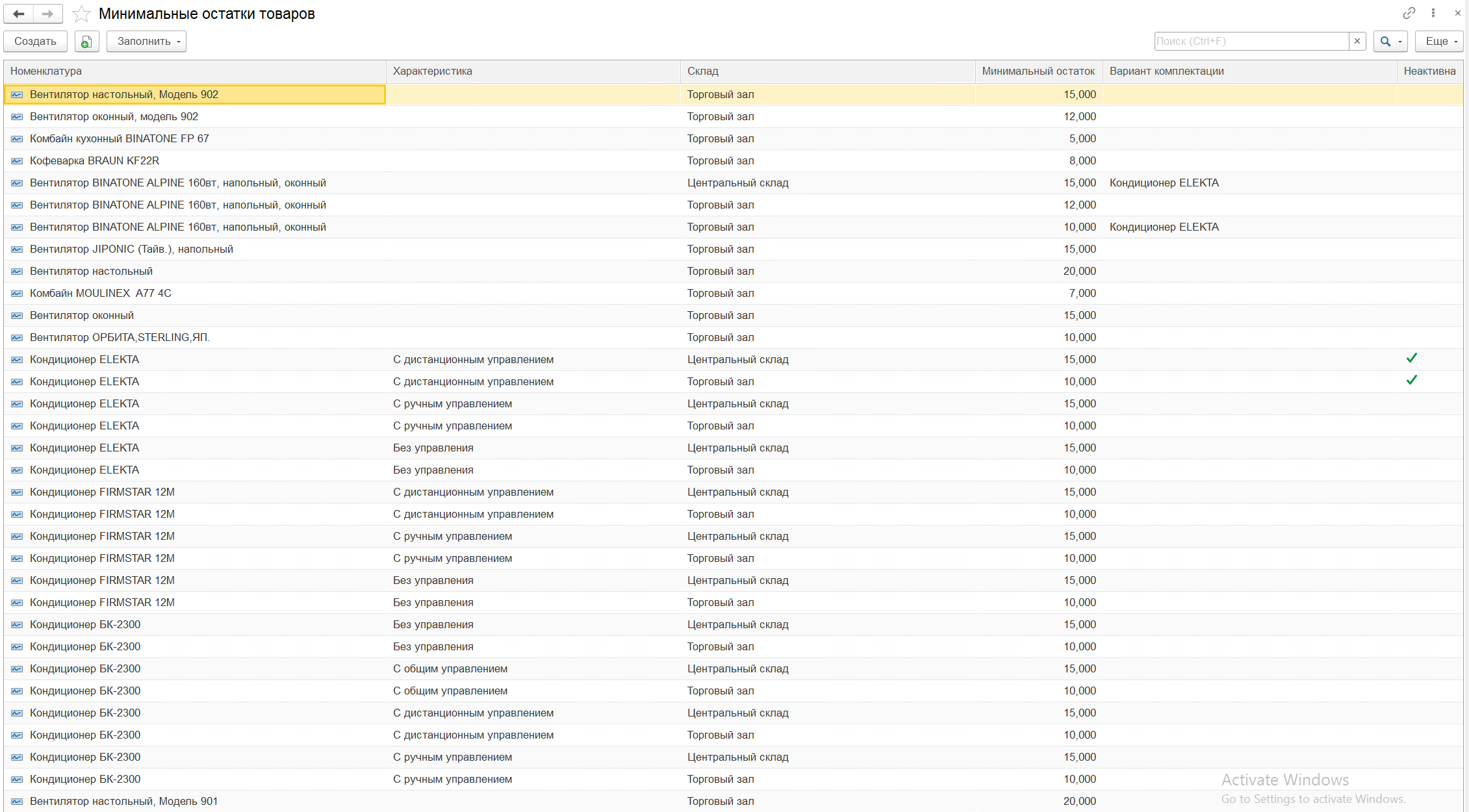1469x812 pixels.
Task: Open the Заполнить dropdown menu
Action: 147,42
